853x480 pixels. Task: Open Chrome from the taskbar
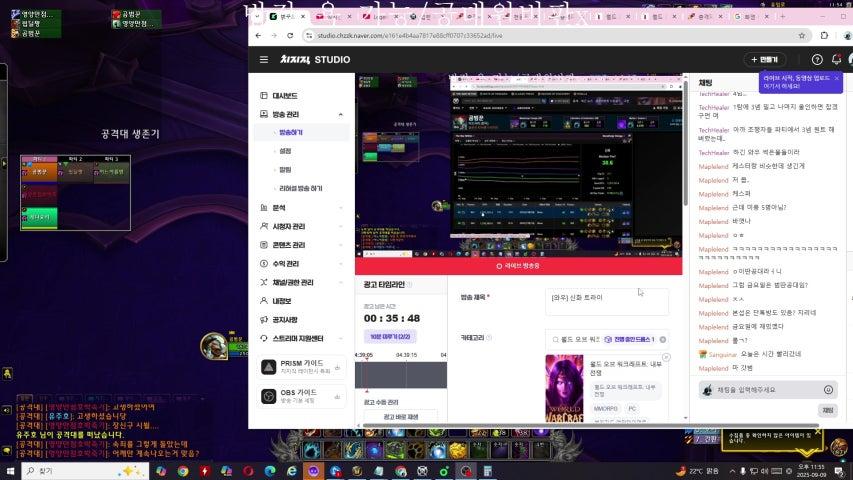coord(183,471)
